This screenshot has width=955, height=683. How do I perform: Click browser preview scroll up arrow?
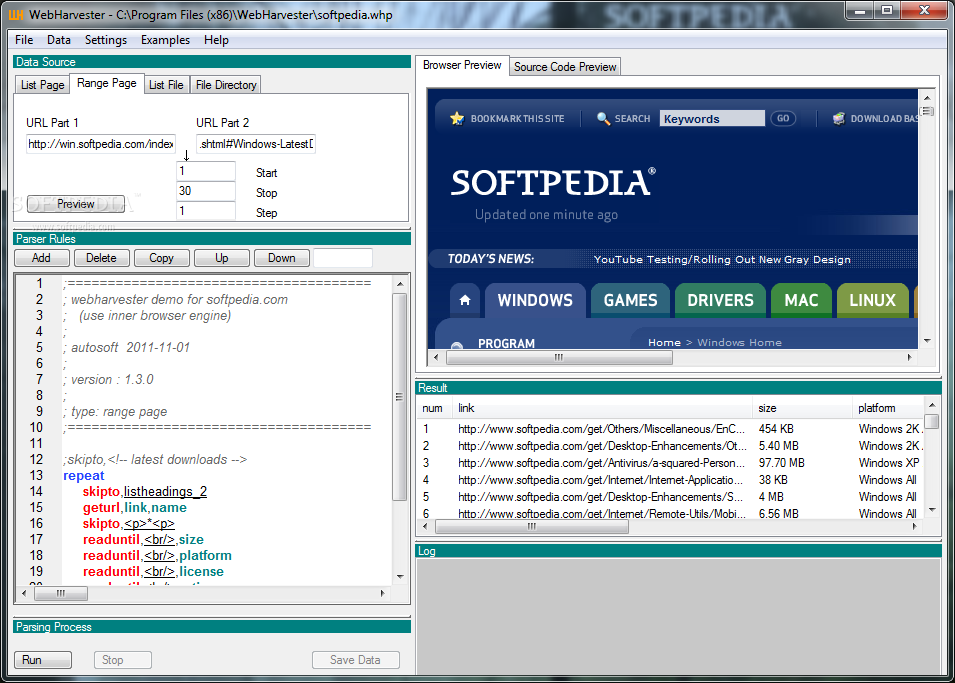pos(927,97)
